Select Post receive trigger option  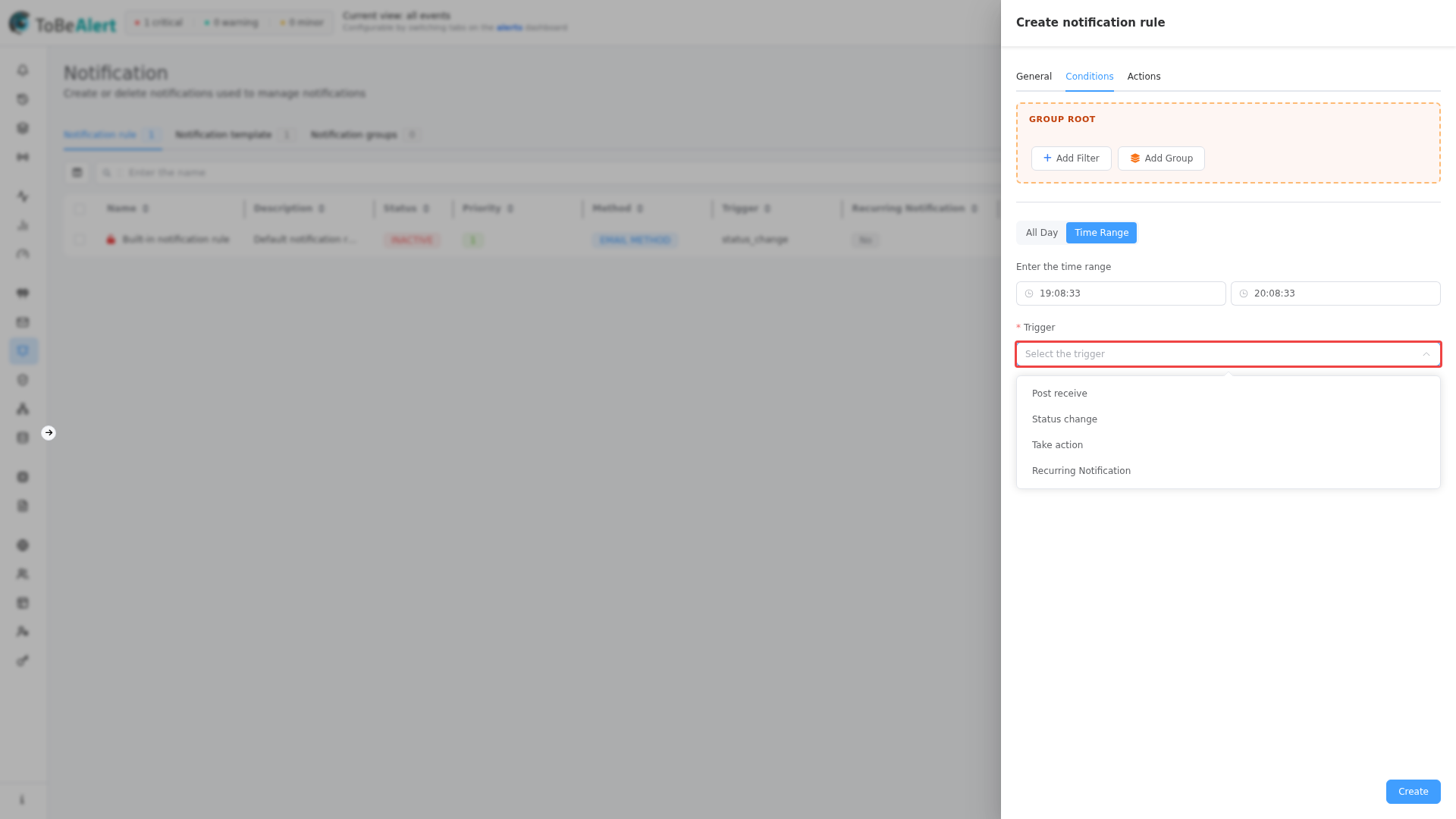click(x=1228, y=394)
